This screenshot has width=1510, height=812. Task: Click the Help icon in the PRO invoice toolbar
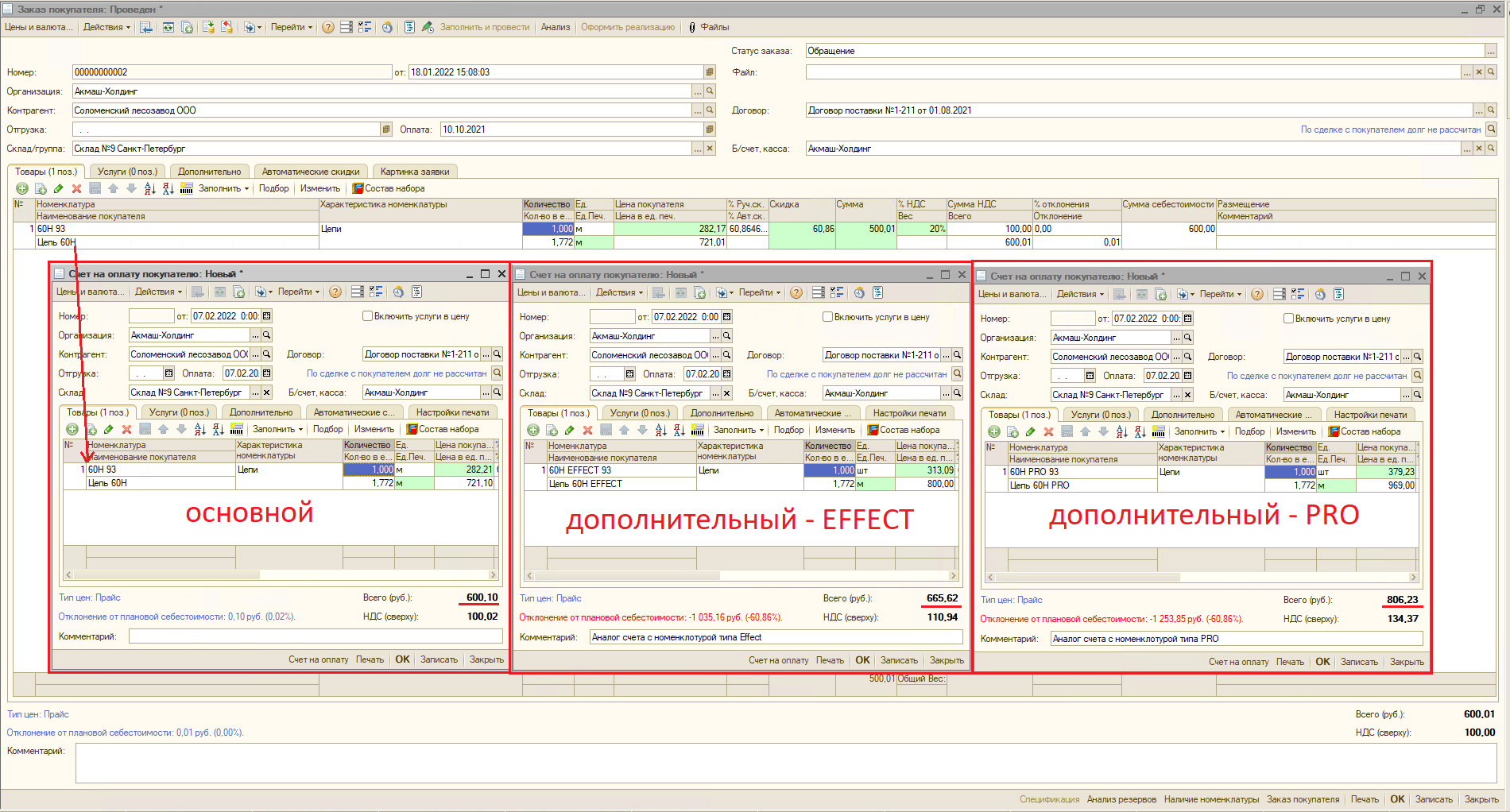coord(1257,294)
